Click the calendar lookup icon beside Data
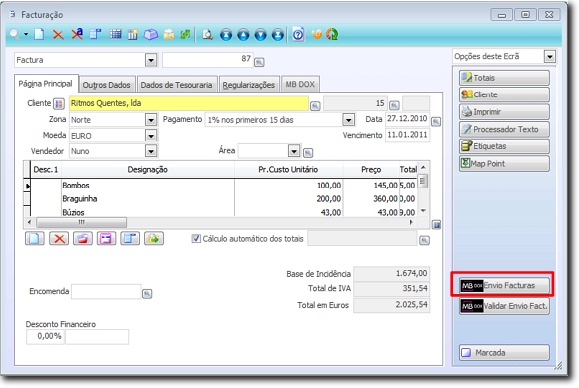The height and width of the screenshot is (388, 579). coord(436,121)
